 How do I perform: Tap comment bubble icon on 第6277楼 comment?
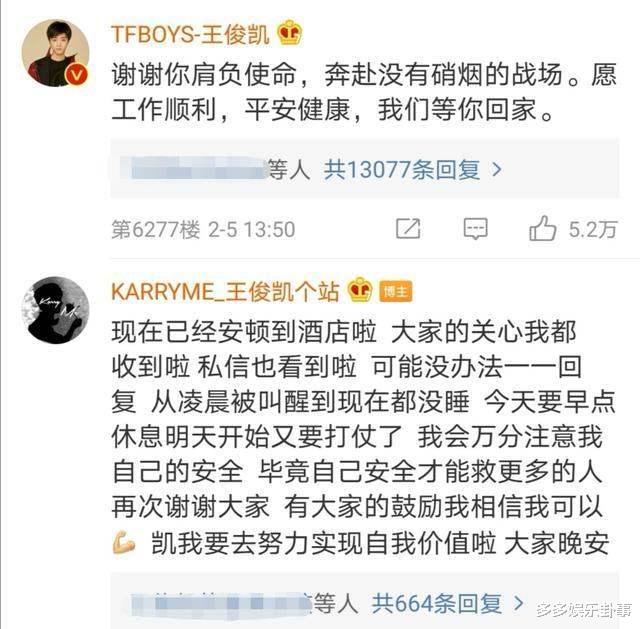point(476,229)
